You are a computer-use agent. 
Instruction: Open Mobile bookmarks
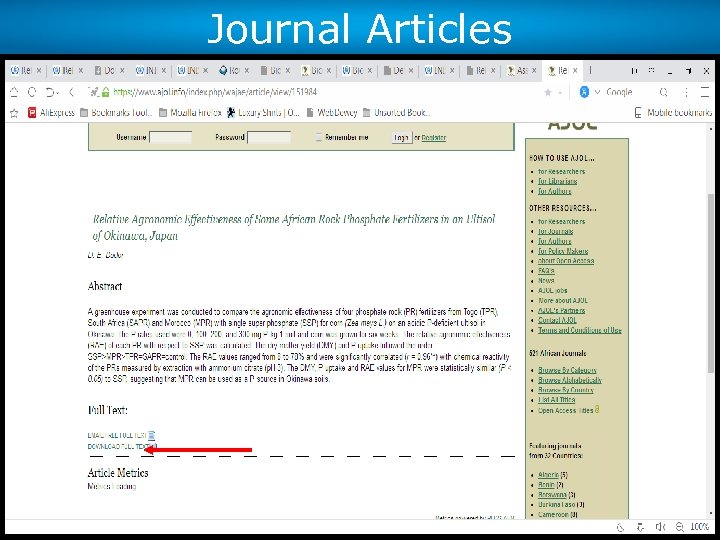[673, 112]
